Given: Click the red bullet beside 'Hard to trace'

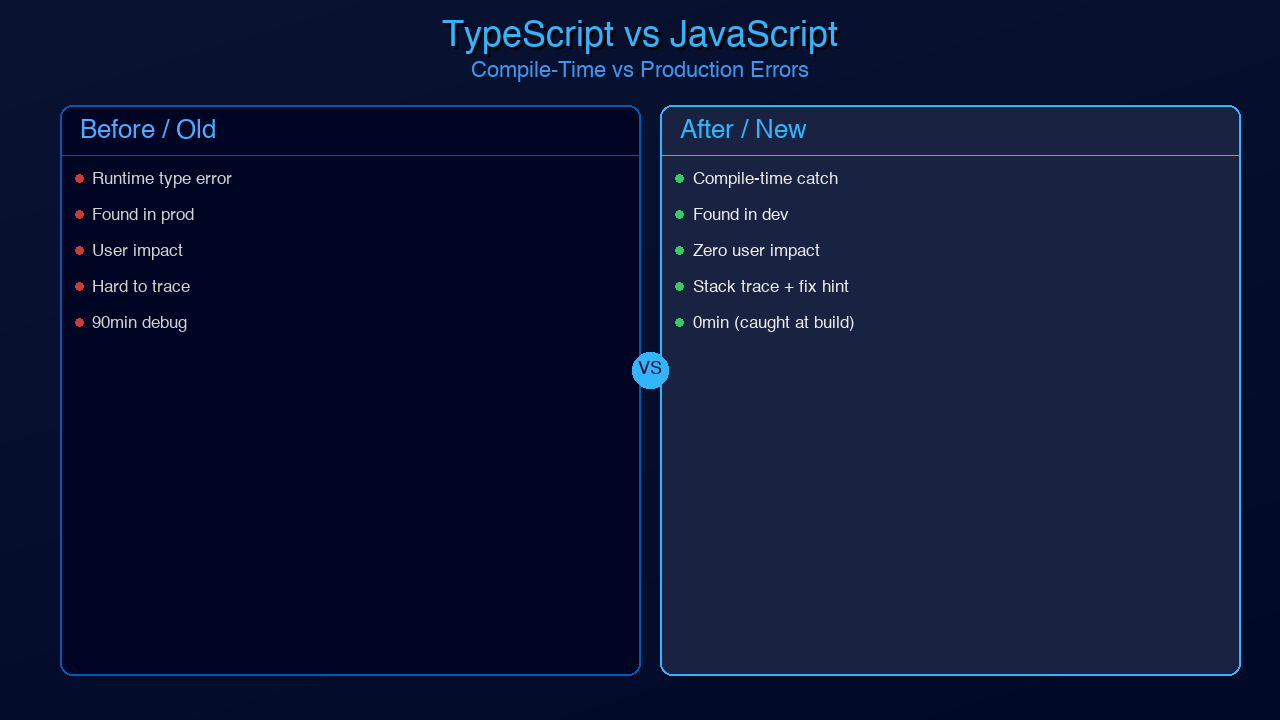Looking at the screenshot, I should click(79, 287).
